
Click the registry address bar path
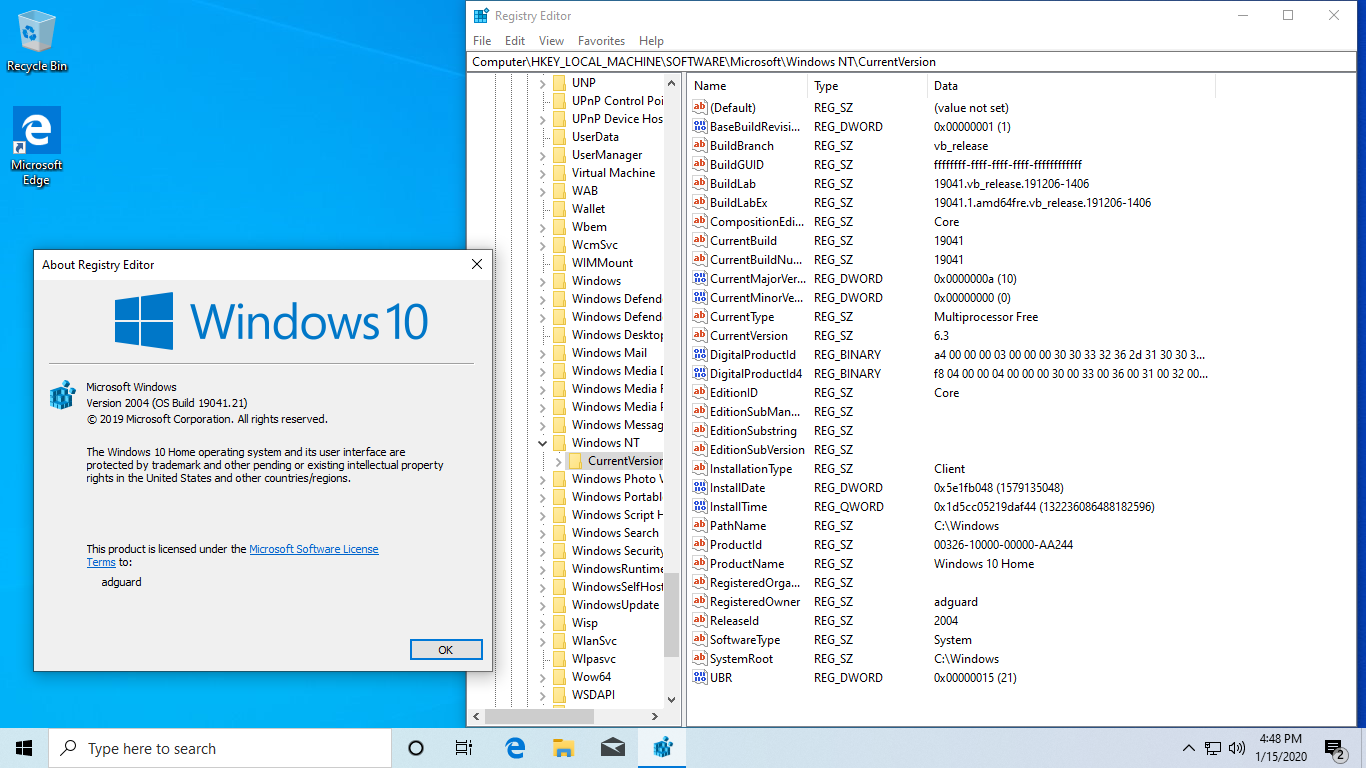point(912,61)
